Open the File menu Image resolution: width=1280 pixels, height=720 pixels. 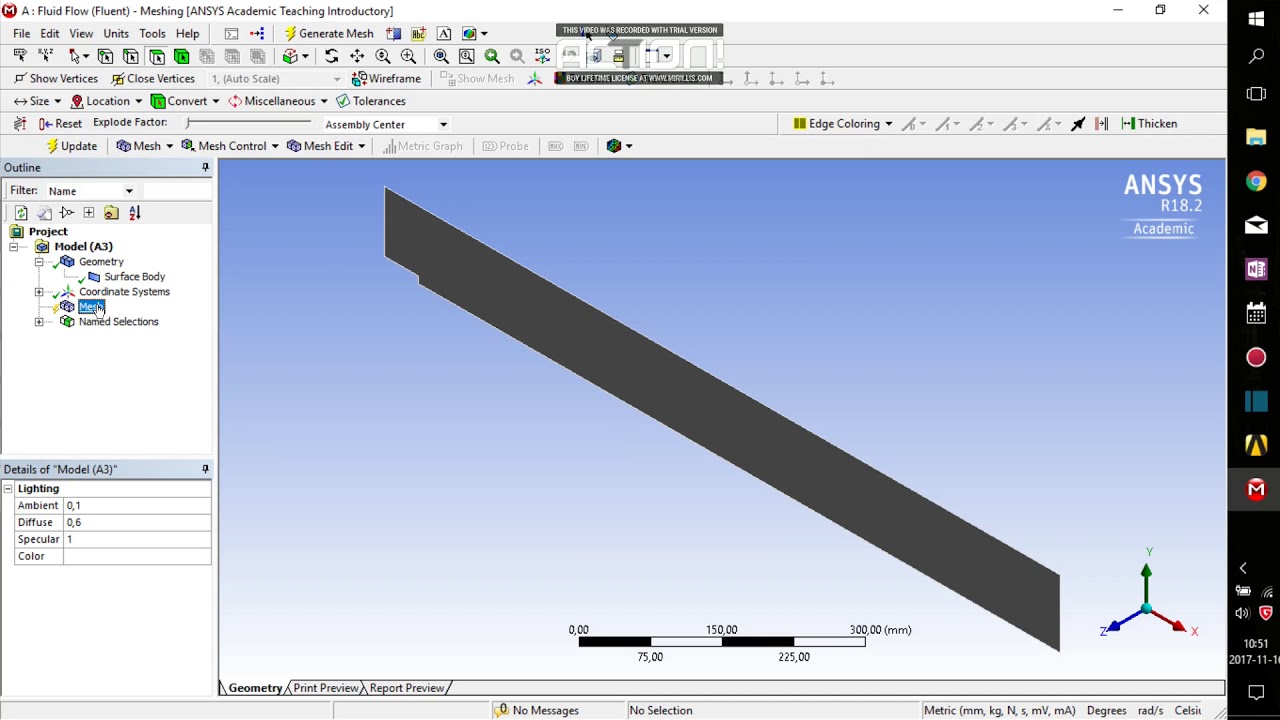click(x=21, y=33)
